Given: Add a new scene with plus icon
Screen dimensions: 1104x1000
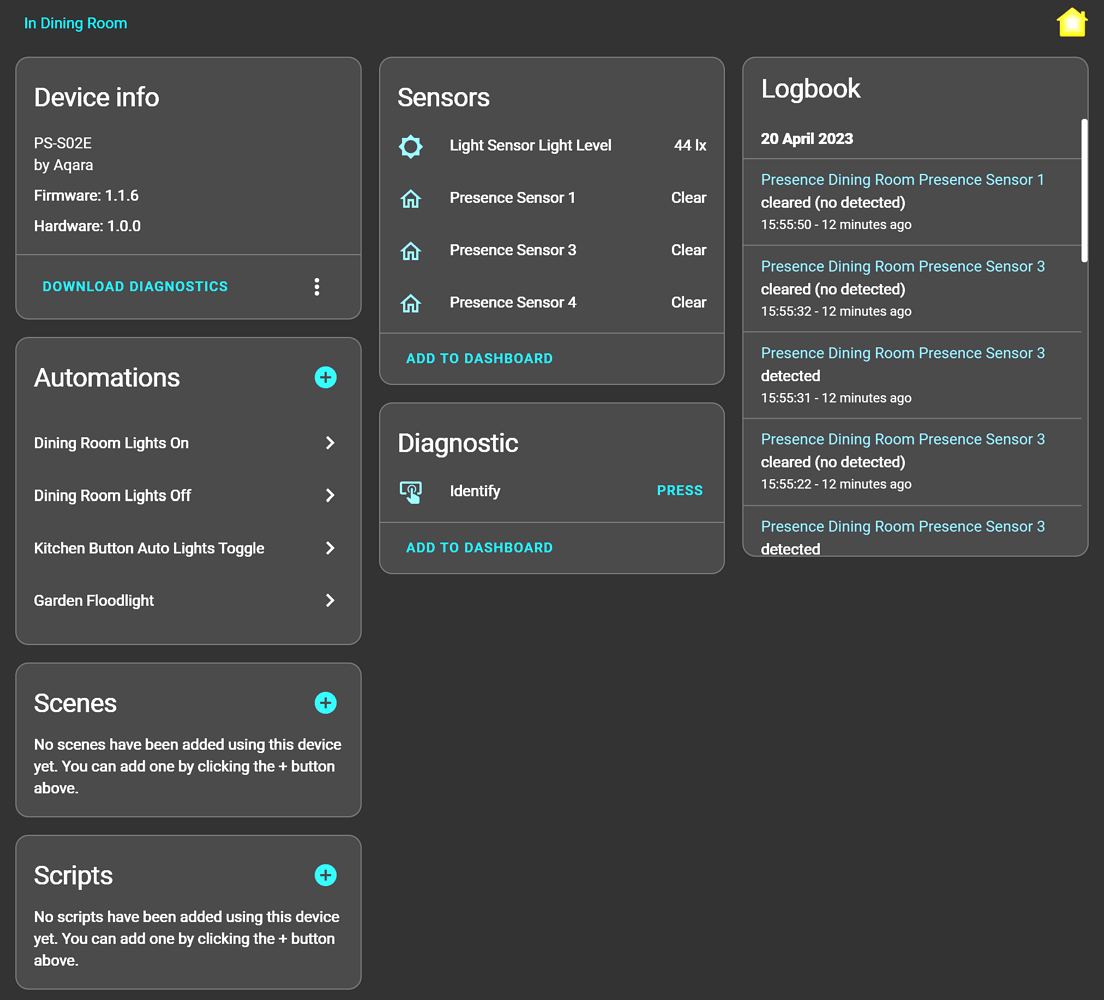Looking at the screenshot, I should tap(325, 703).
